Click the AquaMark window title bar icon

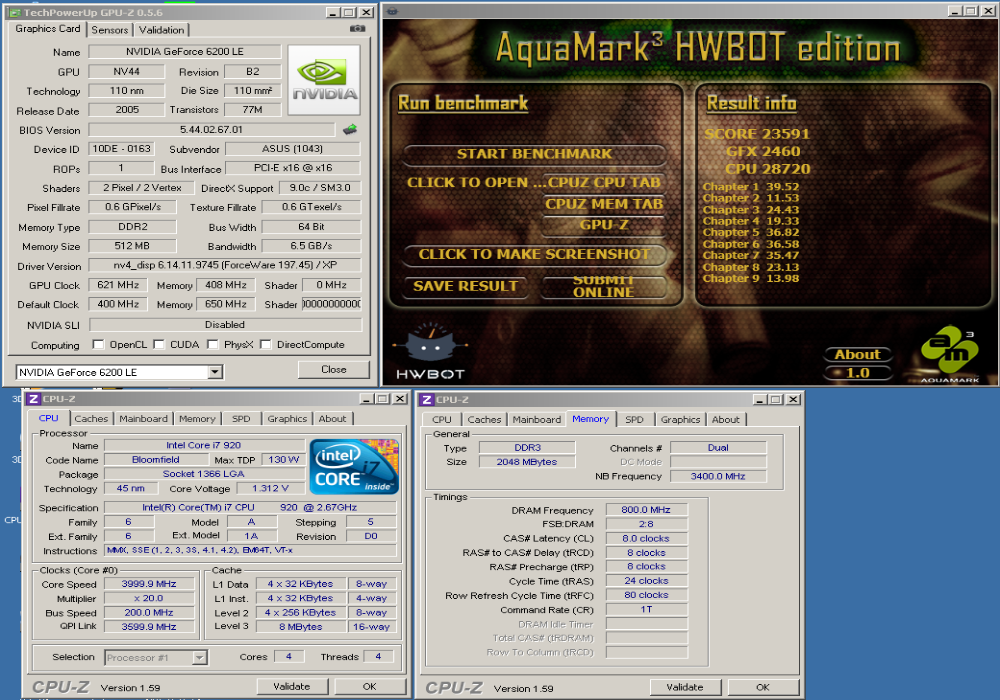[392, 11]
